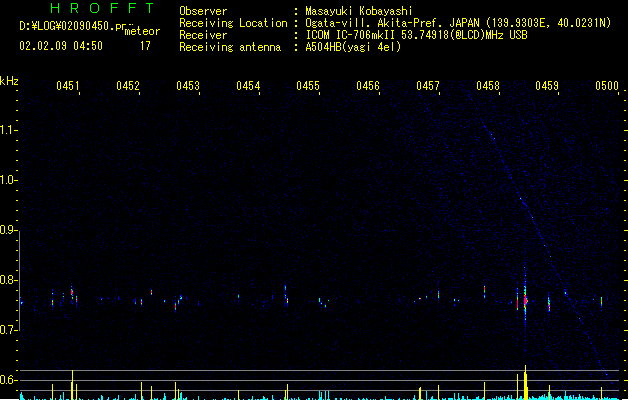Click the 0451 time axis label
This screenshot has width=629, height=400.
[68, 86]
